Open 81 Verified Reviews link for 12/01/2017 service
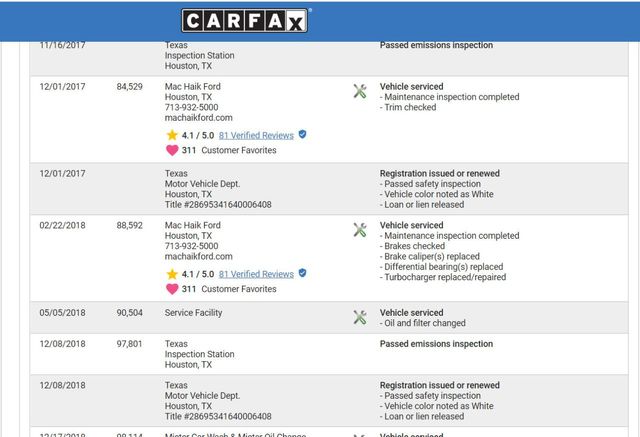Screen dimensions: 640x437 [256, 134]
